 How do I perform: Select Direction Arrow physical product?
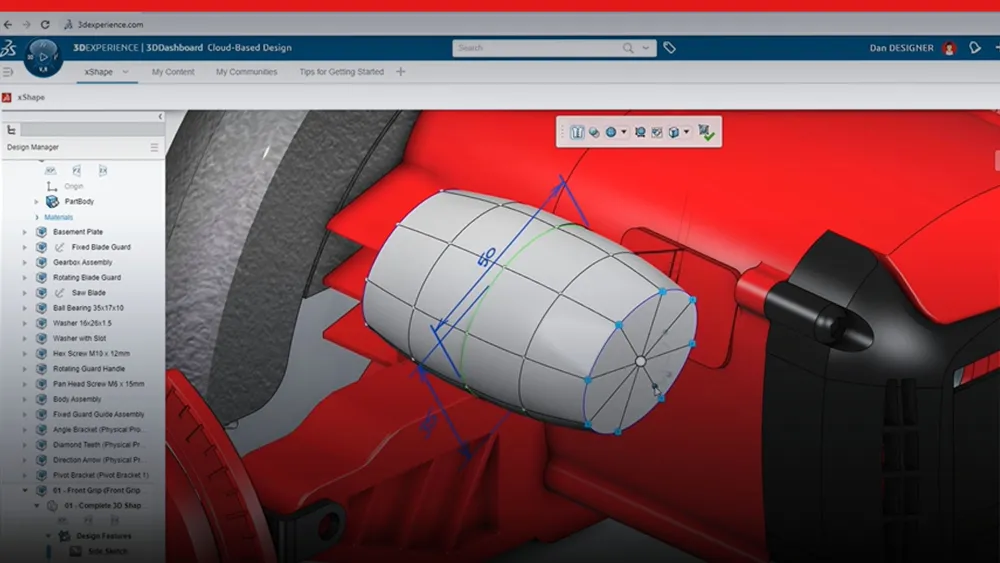99,460
